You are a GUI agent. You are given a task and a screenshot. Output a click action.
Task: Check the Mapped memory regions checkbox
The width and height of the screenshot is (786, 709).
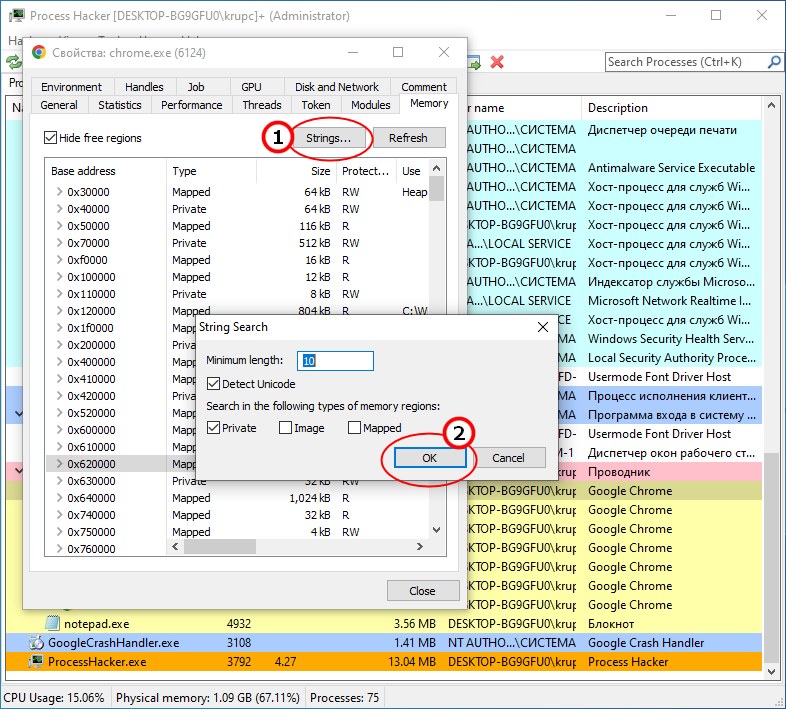pos(354,428)
